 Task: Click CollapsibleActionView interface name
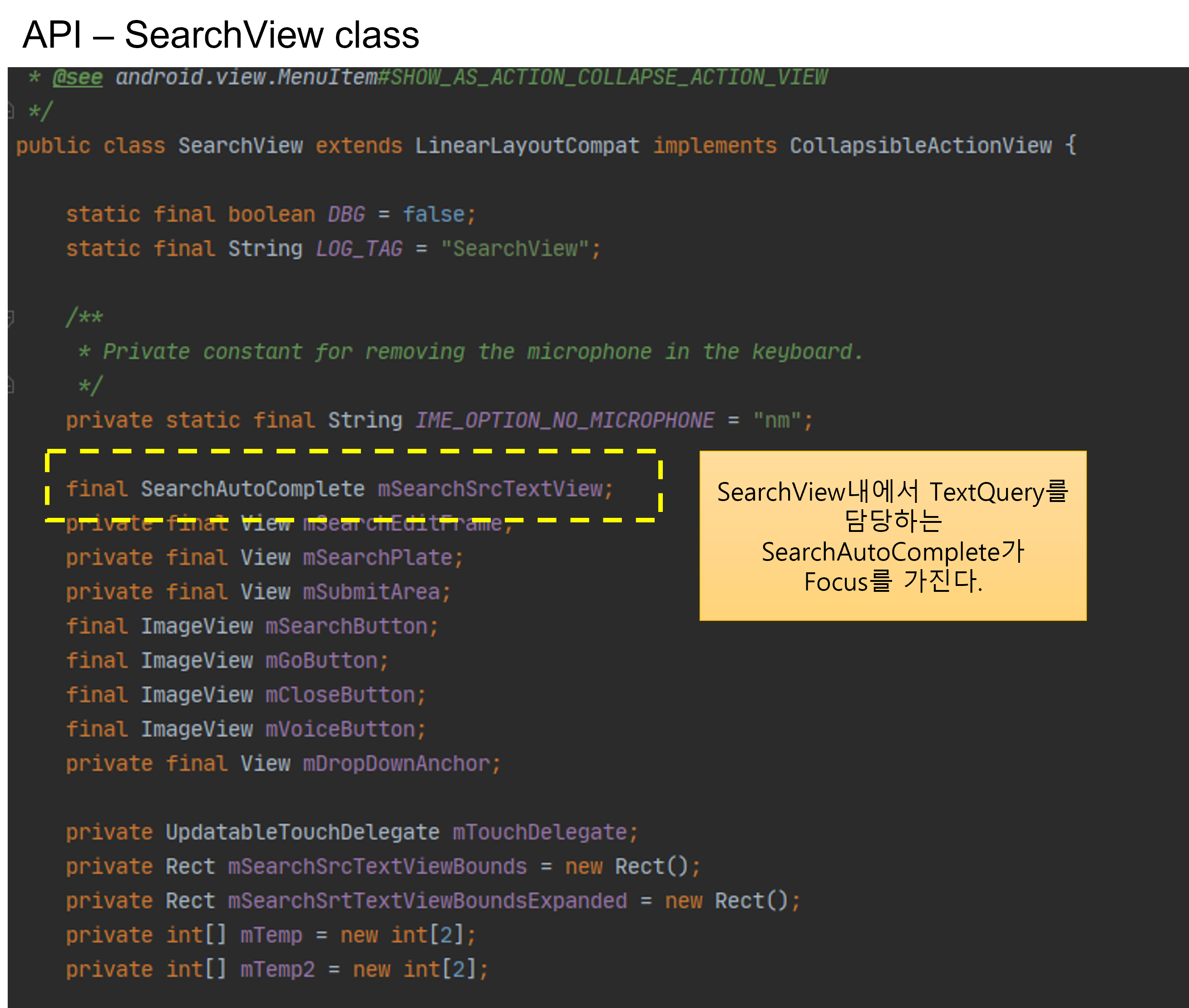tap(920, 146)
